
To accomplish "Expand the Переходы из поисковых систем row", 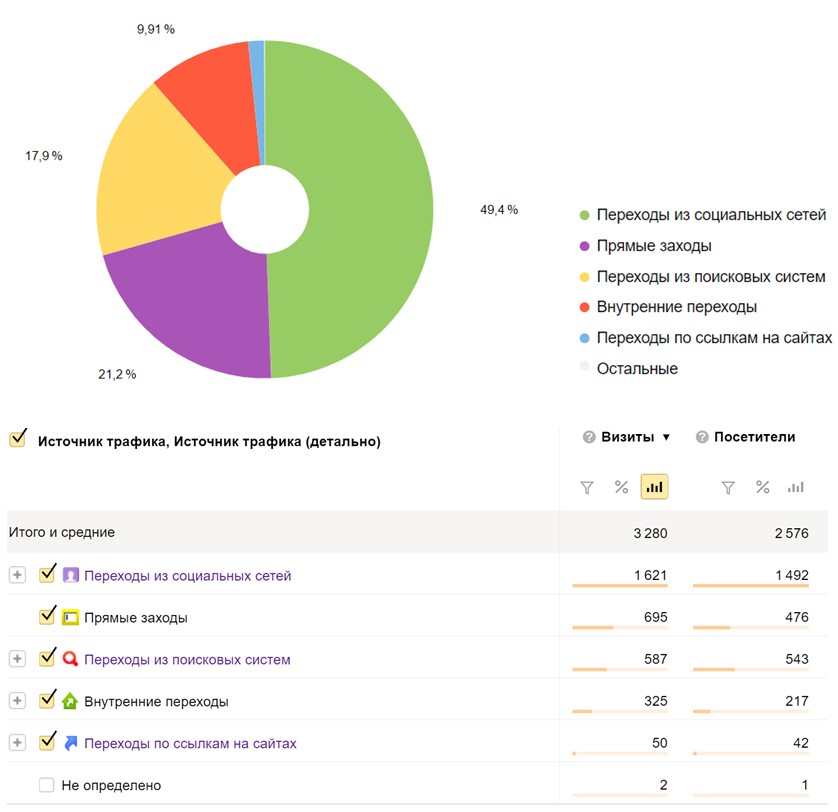I will (17, 659).
